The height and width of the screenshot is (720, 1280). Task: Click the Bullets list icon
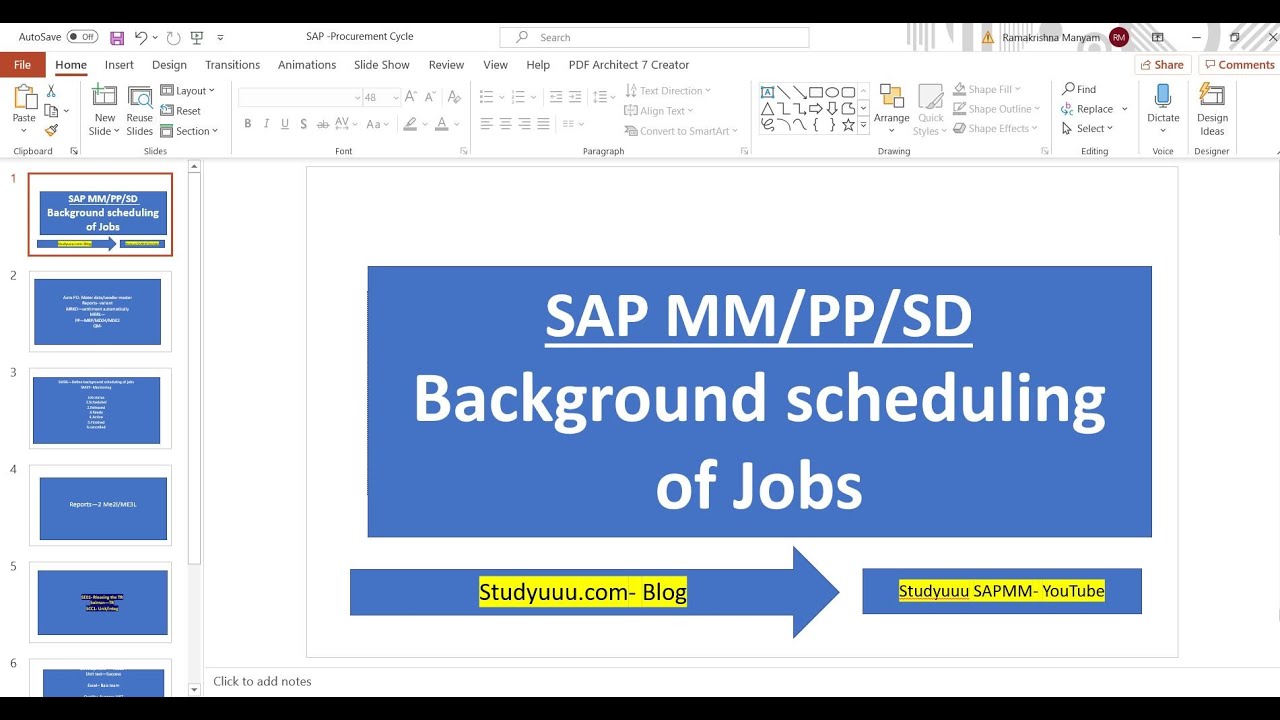tap(486, 97)
